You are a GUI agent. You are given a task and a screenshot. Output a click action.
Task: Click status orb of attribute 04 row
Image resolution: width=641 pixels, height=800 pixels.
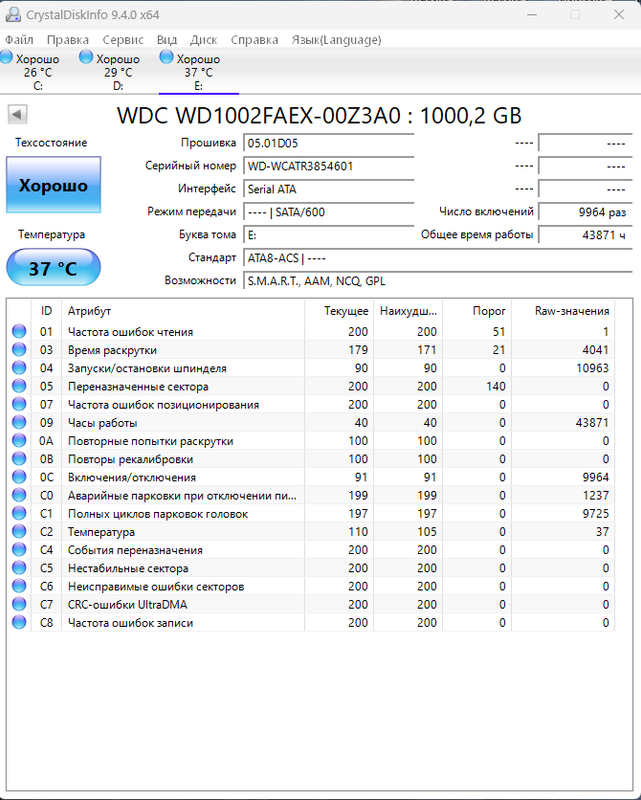click(x=19, y=368)
